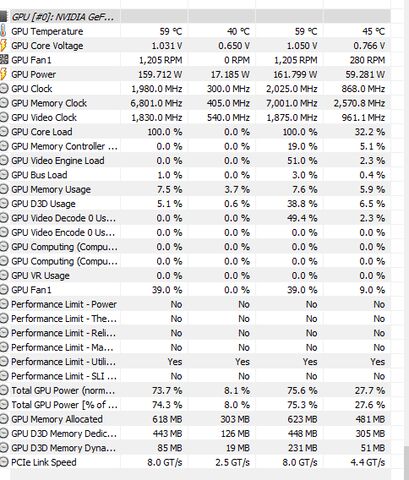Image resolution: width=409 pixels, height=480 pixels.
Task: Click the 161.799 W maximum GPU Power value
Action: (x=295, y=74)
